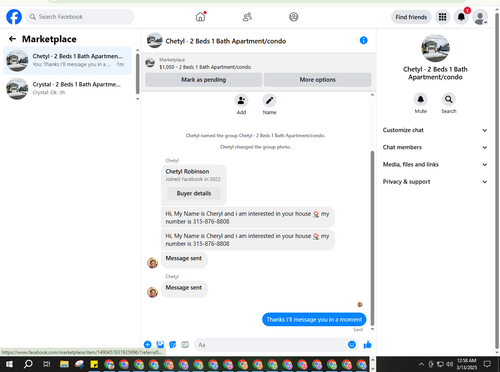Open the notifications bell with red badge

tap(461, 17)
